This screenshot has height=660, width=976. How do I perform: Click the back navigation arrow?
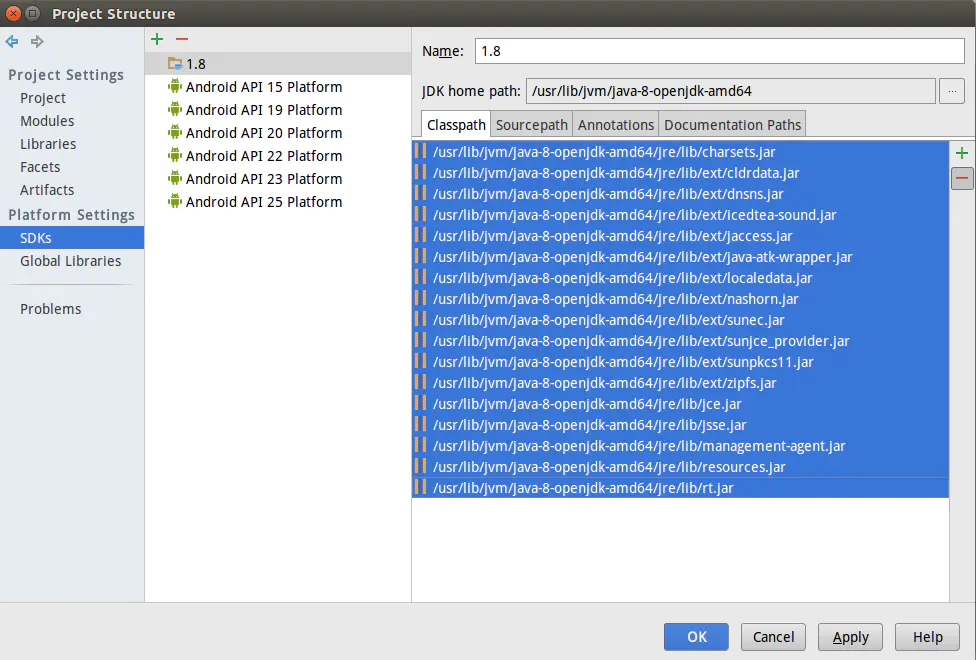click(x=12, y=42)
